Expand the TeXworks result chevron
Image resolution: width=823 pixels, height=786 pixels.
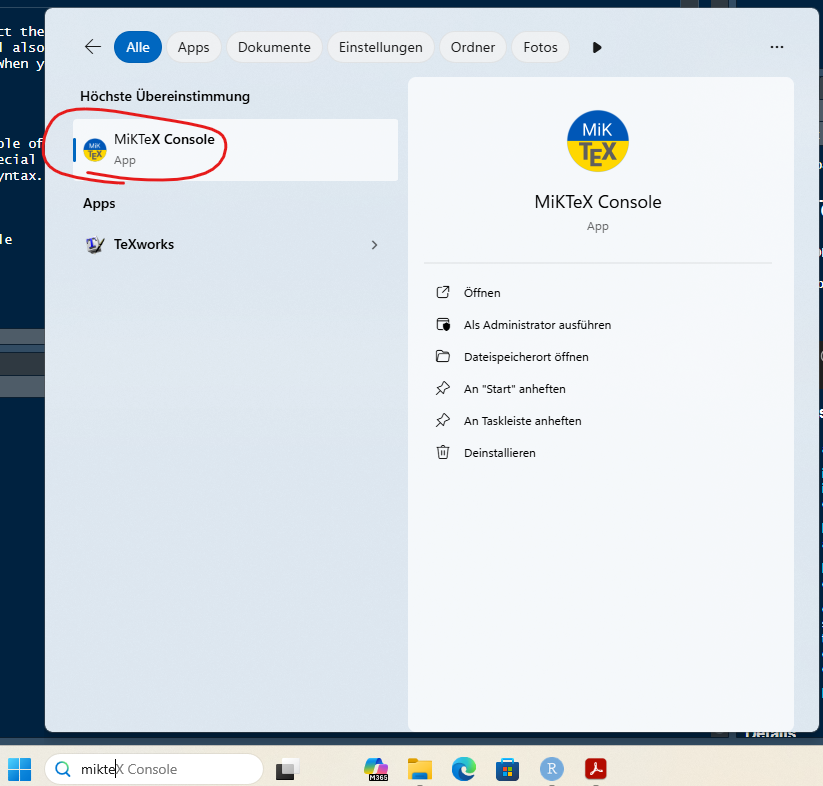[375, 245]
